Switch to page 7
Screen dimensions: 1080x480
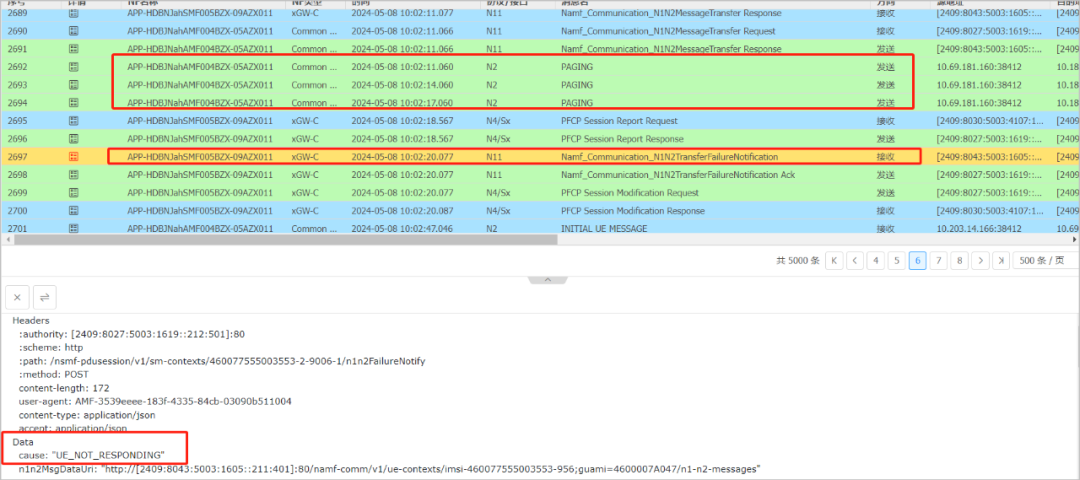click(x=938, y=261)
